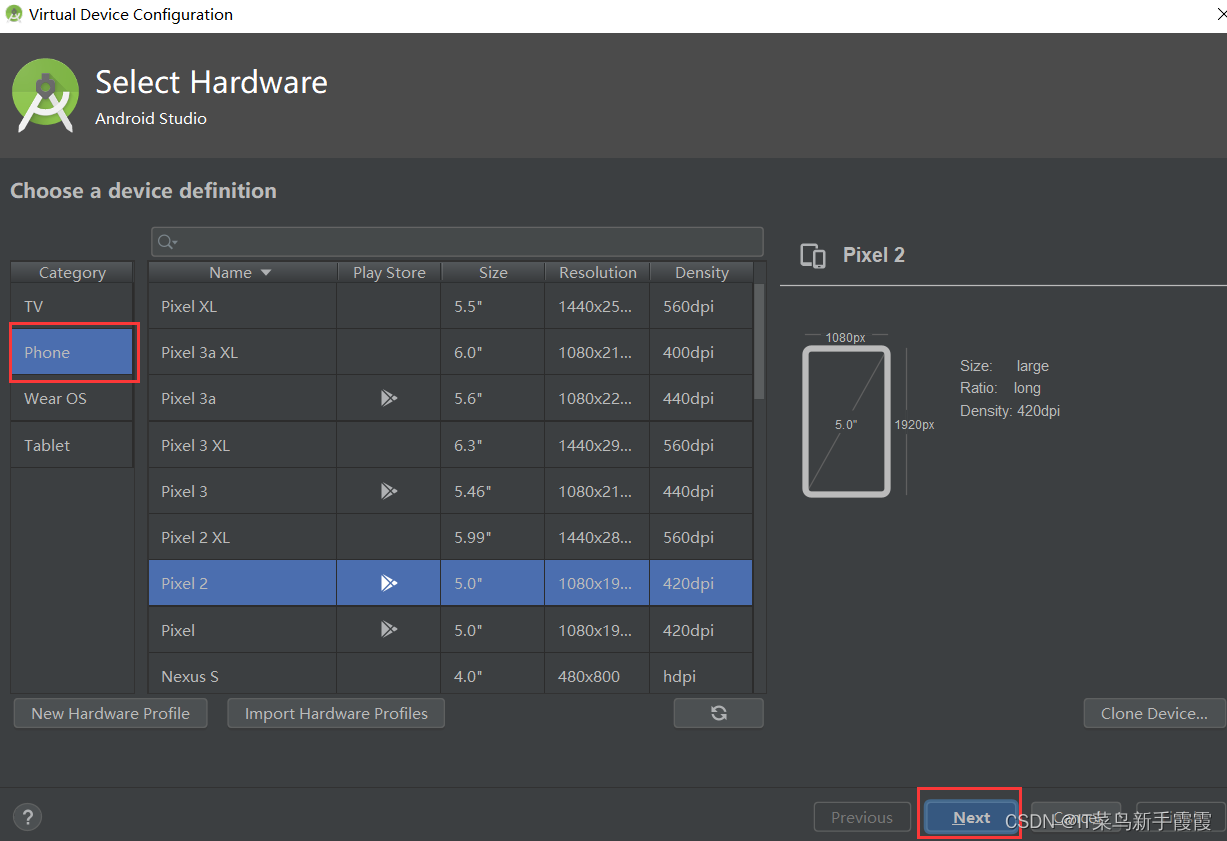
Task: Click the 6.3" size cell
Action: [493, 445]
